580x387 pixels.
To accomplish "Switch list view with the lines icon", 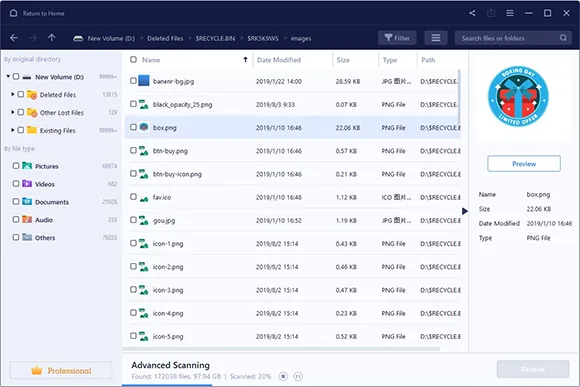I will tap(436, 38).
